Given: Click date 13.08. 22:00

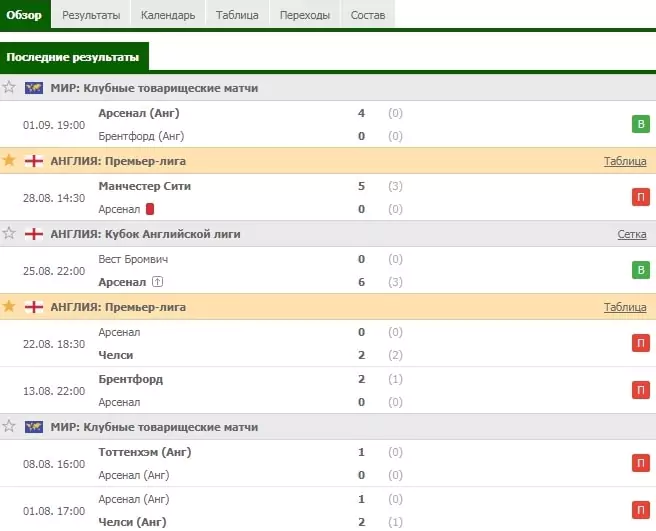Looking at the screenshot, I should [x=54, y=391].
